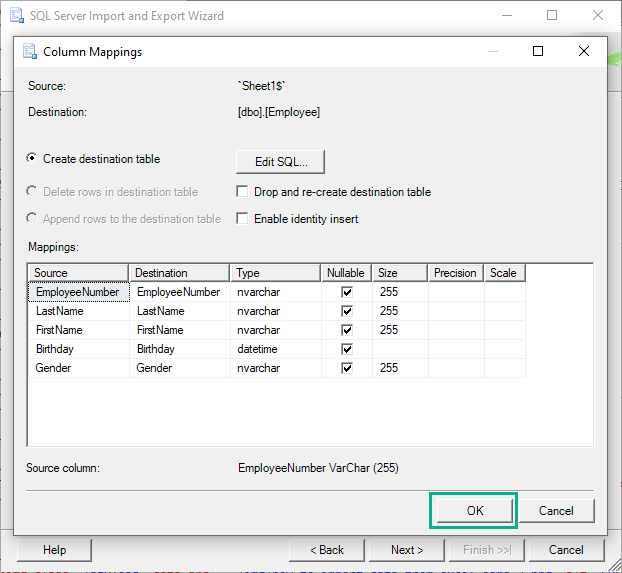Click Cancel in the Column Mappings dialog

[556, 511]
